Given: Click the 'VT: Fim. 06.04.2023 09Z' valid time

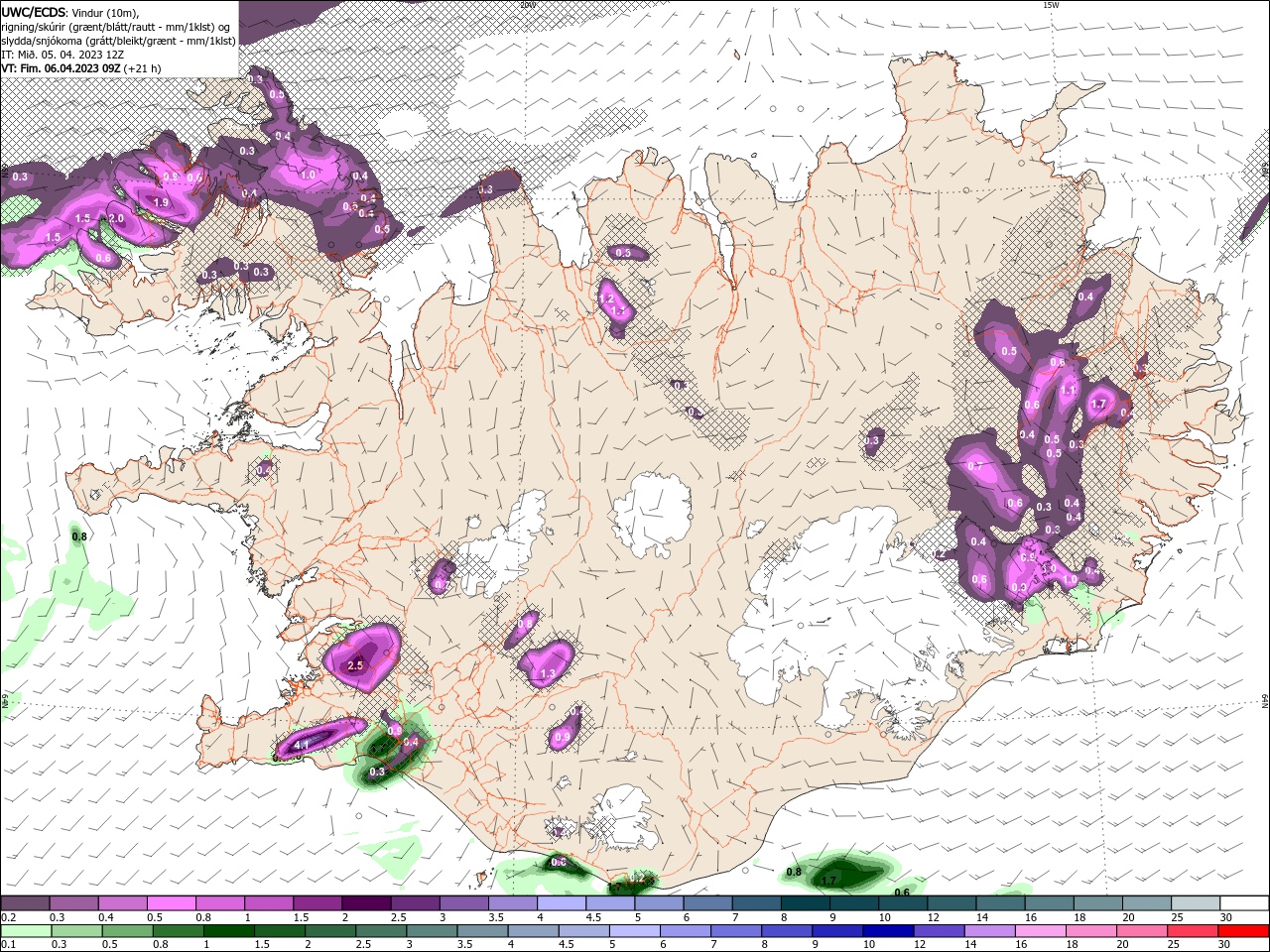Looking at the screenshot, I should [62, 68].
